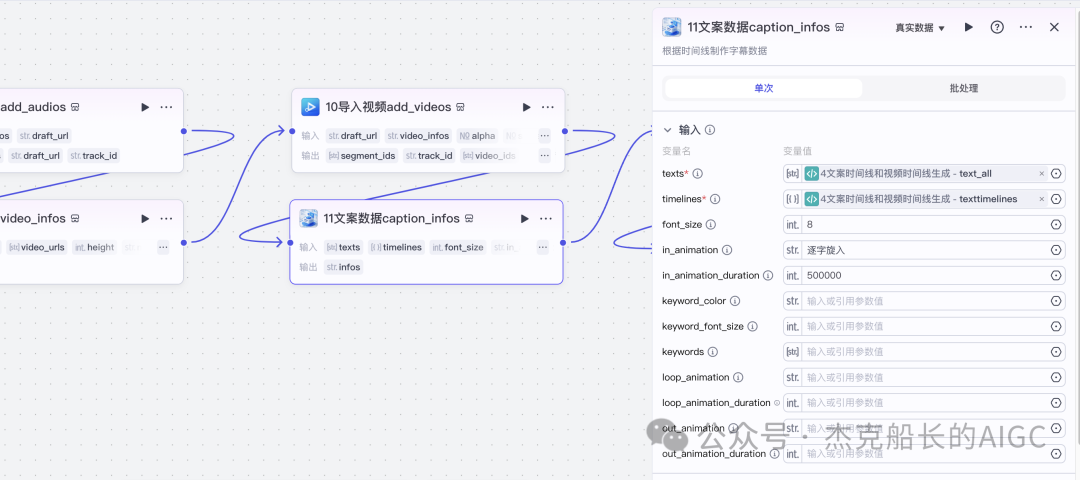Open reference picker for texts field
1080x480 pixels.
click(x=1056, y=174)
